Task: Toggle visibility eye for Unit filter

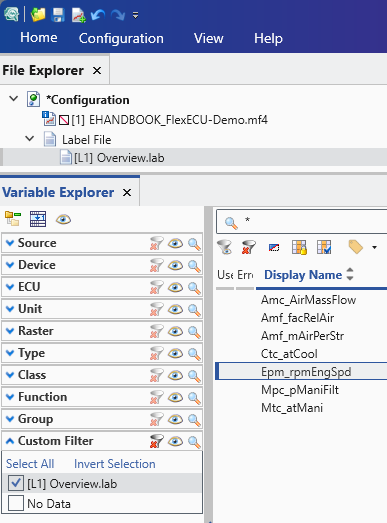Action: pos(175,310)
